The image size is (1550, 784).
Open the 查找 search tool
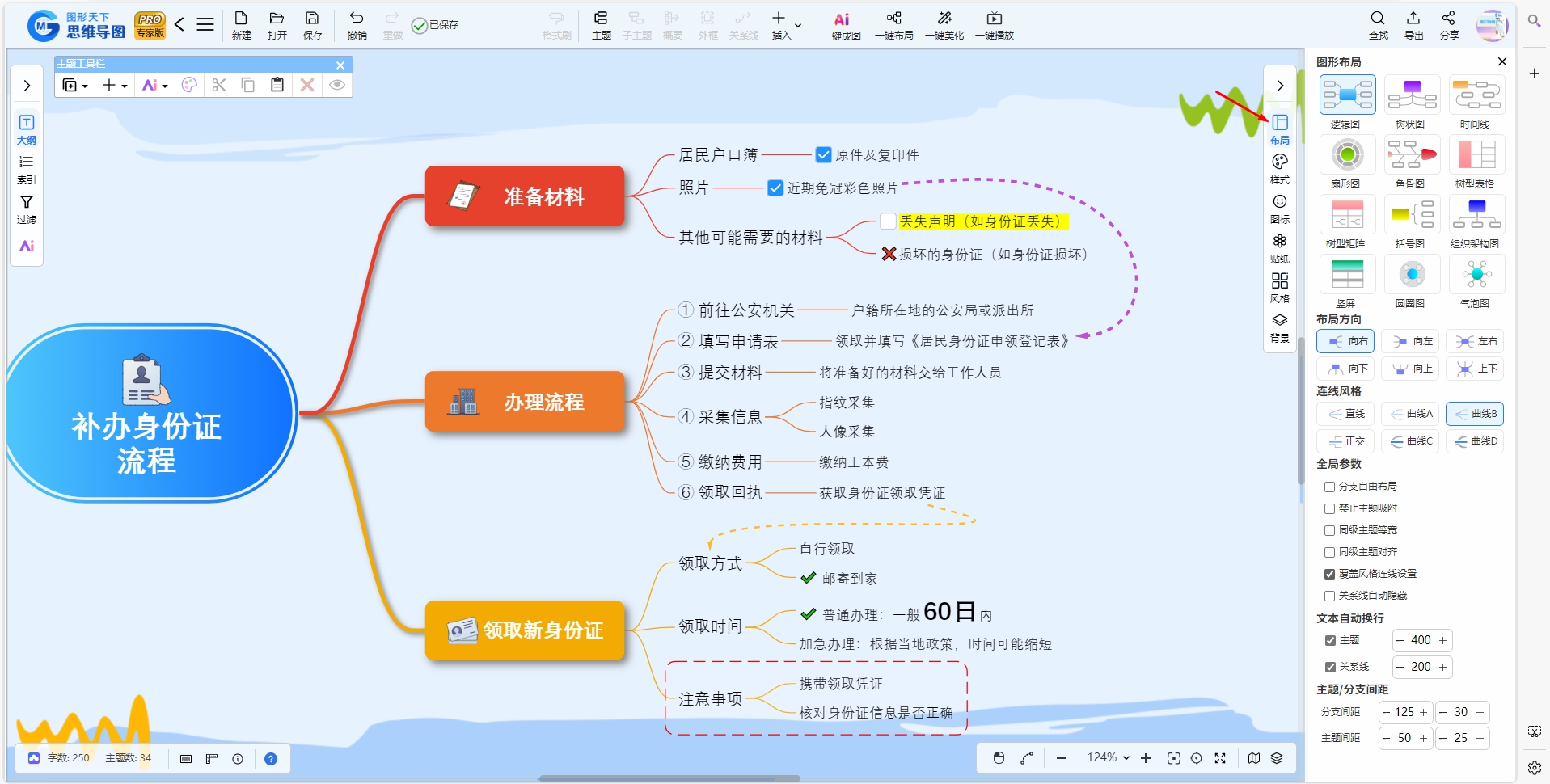click(1378, 25)
